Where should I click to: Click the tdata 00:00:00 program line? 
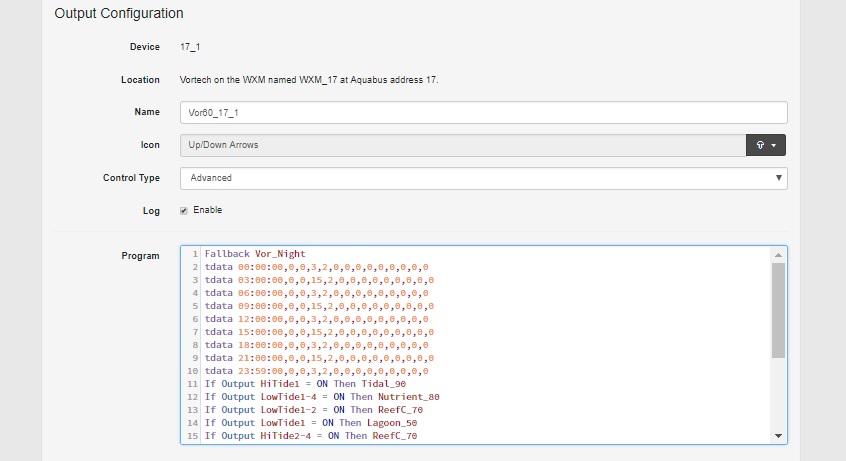316,267
